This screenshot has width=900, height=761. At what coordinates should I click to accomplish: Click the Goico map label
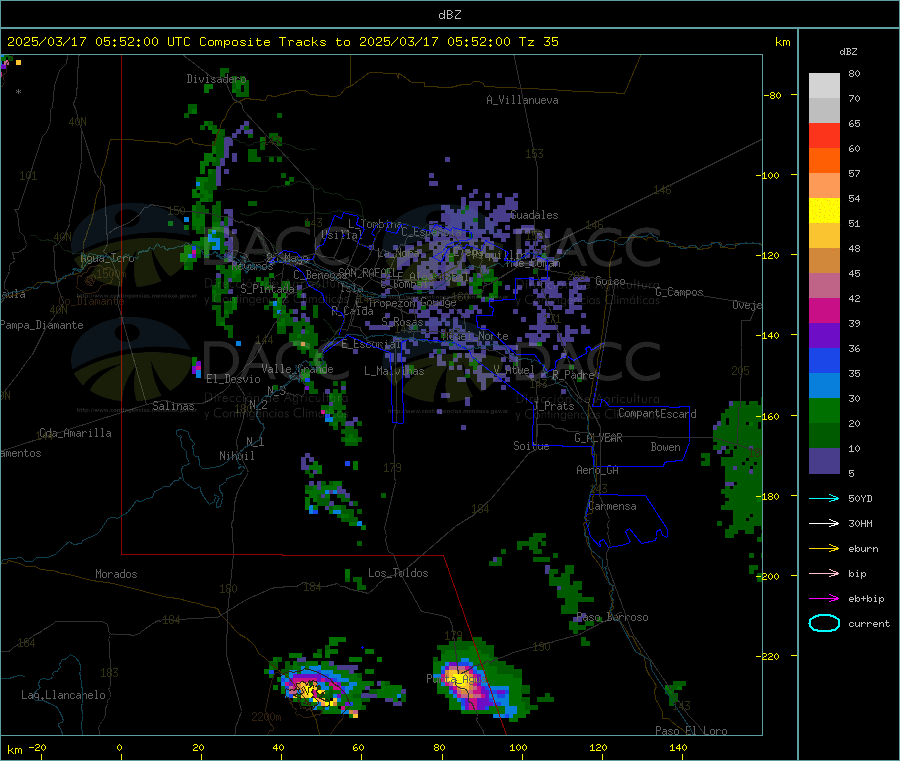pos(610,281)
